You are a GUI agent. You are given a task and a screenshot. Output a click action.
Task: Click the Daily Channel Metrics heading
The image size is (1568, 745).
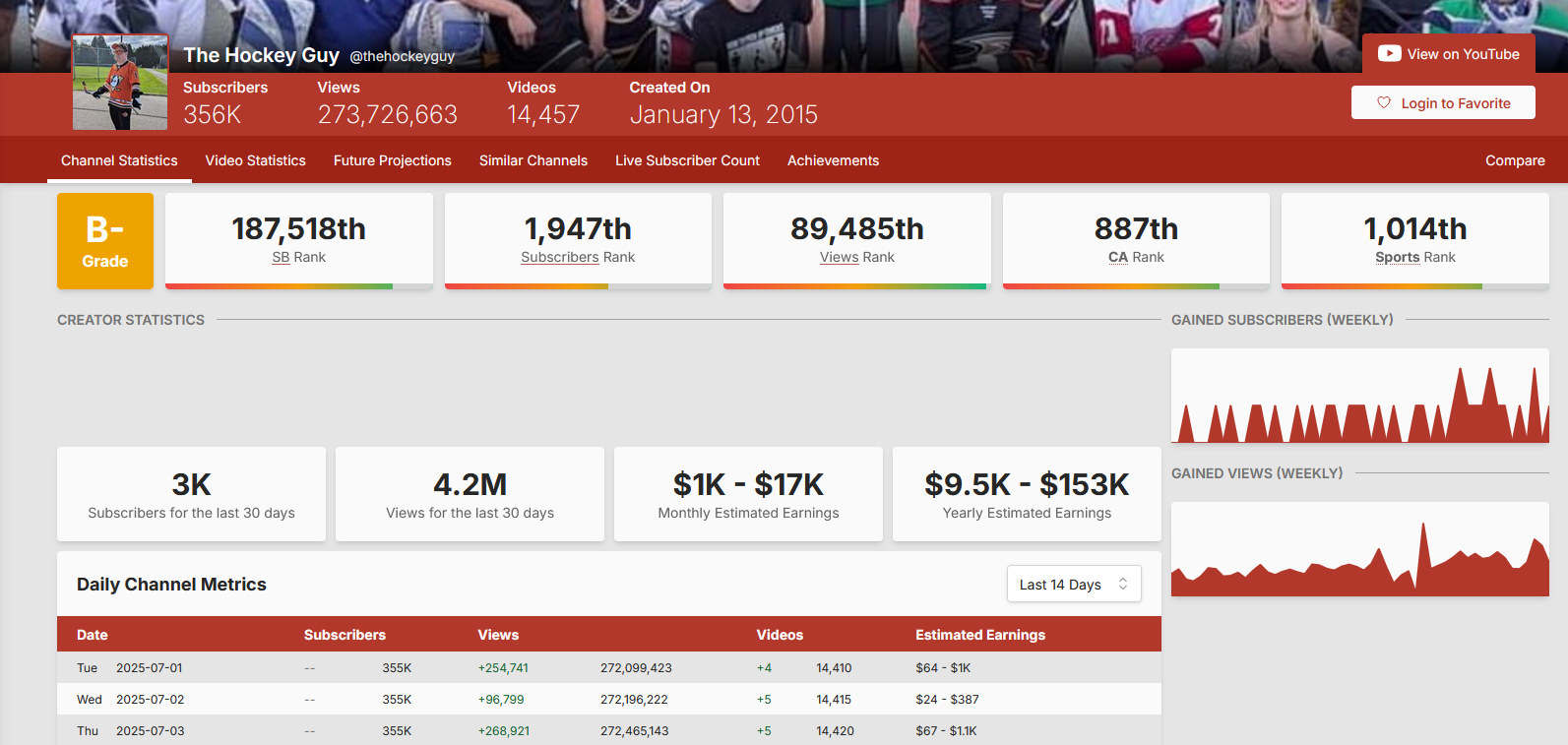171,584
